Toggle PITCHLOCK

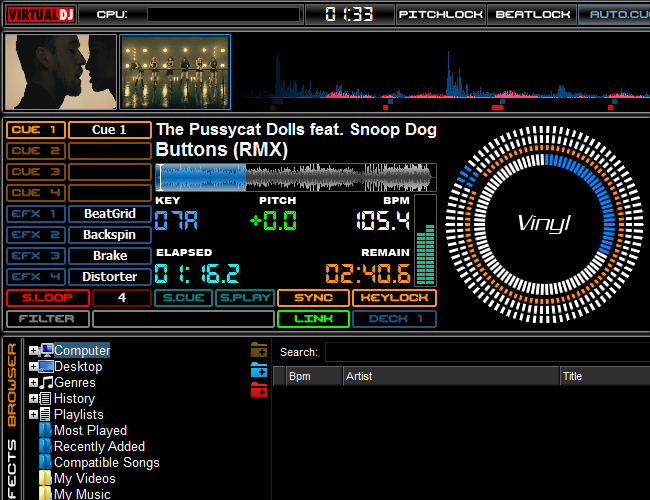(x=441, y=15)
